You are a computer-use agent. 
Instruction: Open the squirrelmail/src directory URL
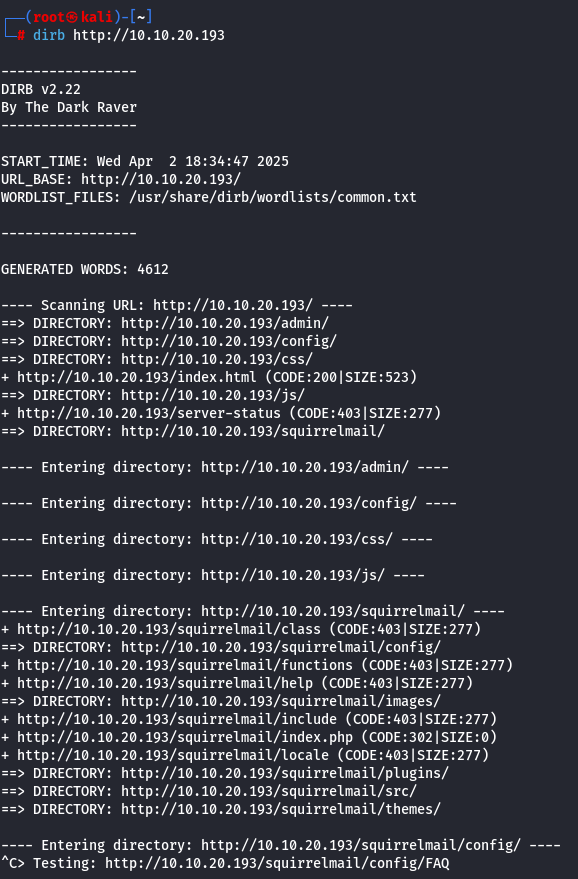[269, 791]
